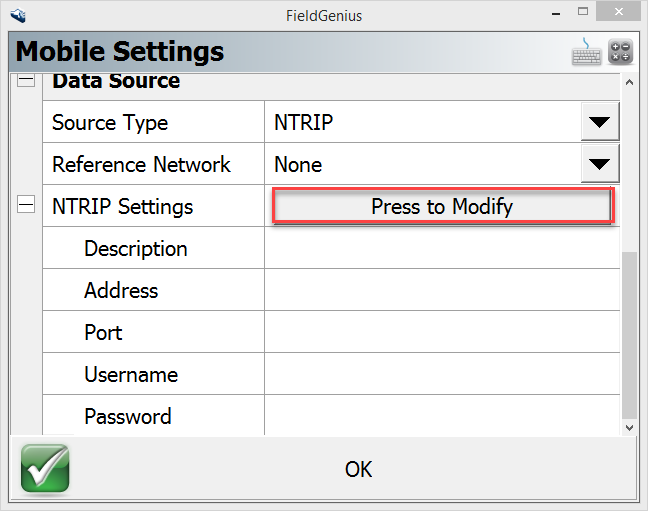Click the scrollbar up arrow
The width and height of the screenshot is (648, 511).
click(x=629, y=83)
